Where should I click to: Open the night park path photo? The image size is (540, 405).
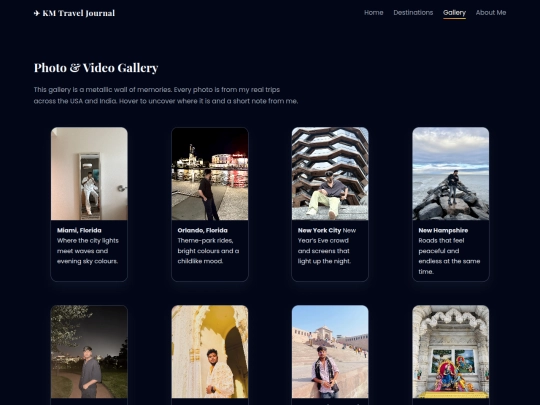pos(89,352)
